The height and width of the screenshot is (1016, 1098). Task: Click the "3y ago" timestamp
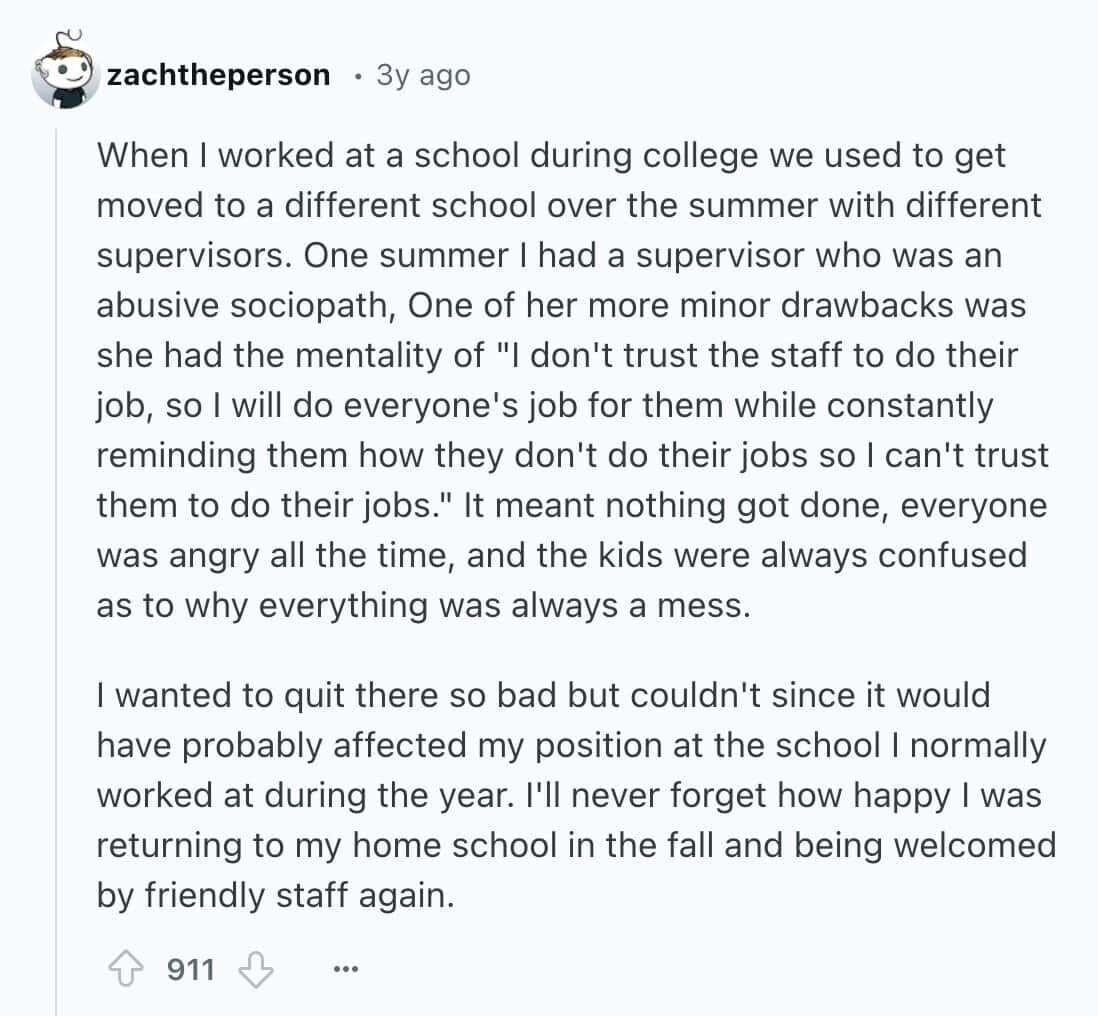(x=423, y=75)
